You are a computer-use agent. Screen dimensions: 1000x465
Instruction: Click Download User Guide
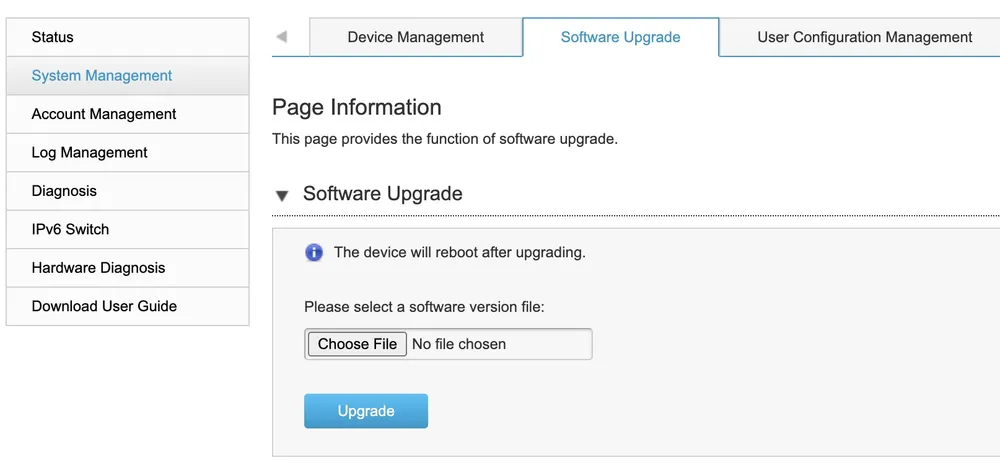(x=128, y=306)
